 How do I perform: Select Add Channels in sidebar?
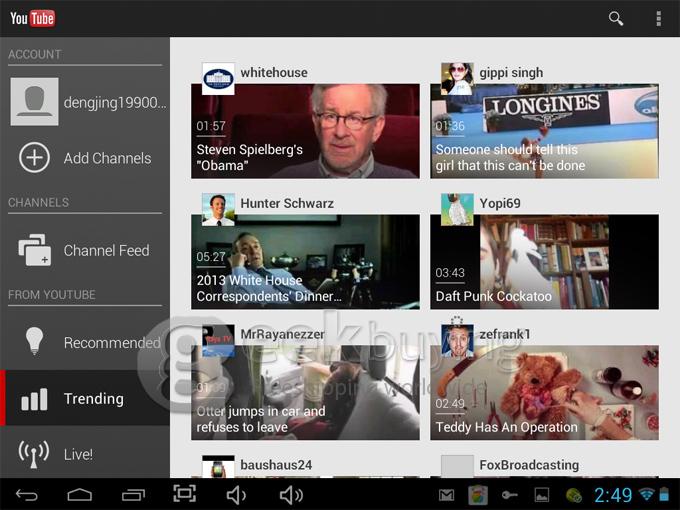(x=85, y=158)
